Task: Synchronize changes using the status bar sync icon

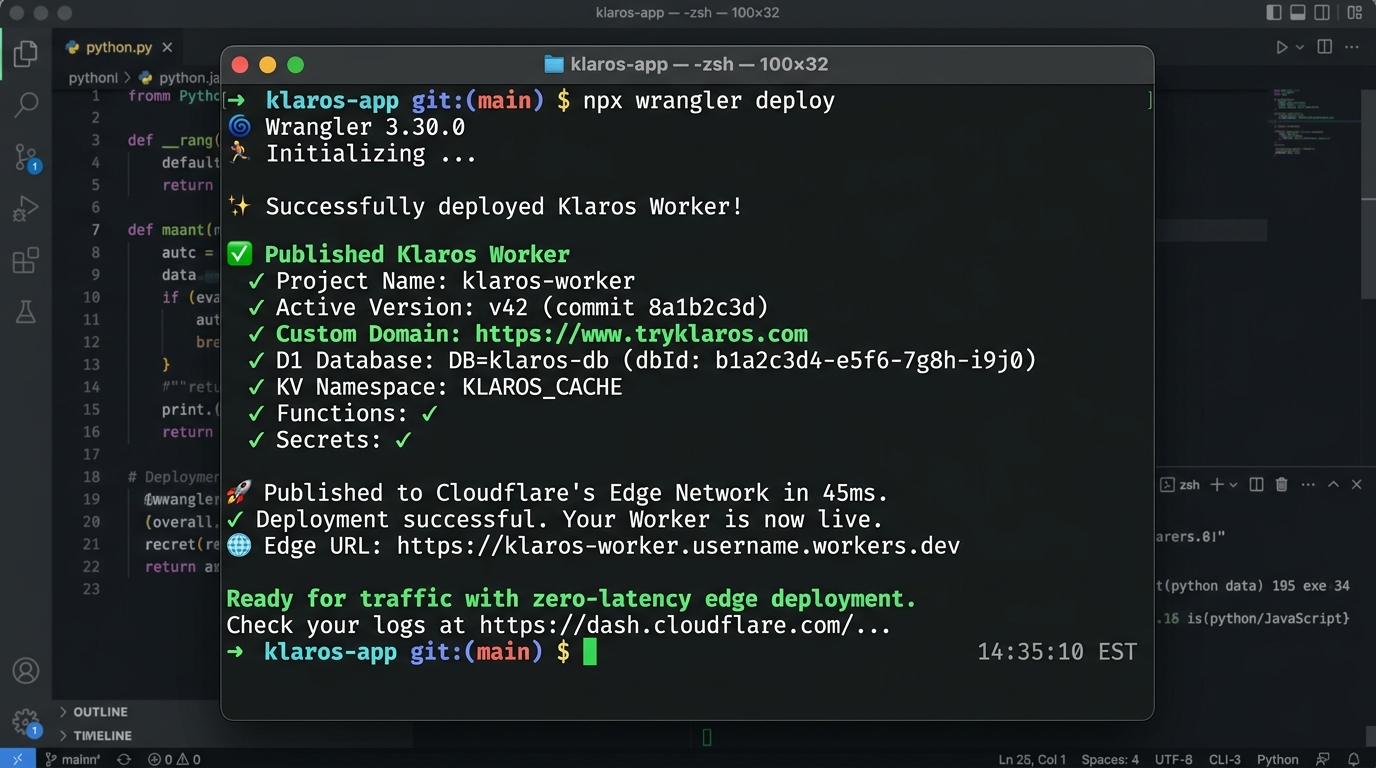Action: (124, 759)
